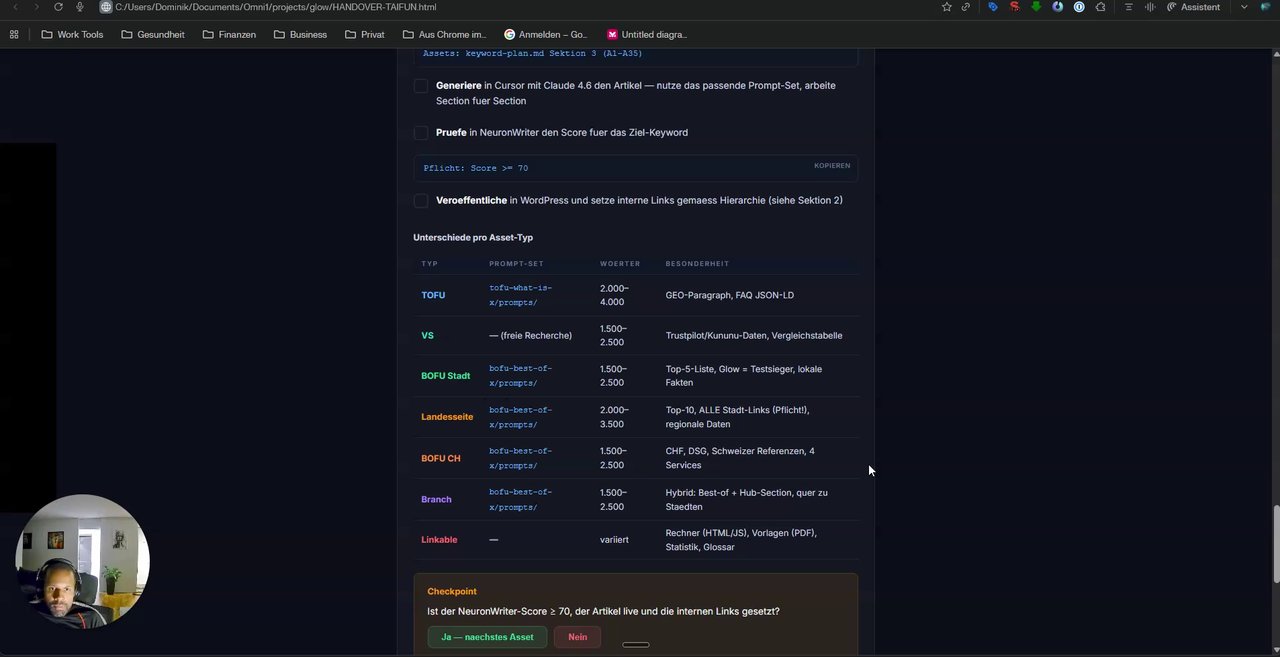Open the Assistent panel
Image resolution: width=1280 pixels, height=657 pixels.
(x=1194, y=7)
